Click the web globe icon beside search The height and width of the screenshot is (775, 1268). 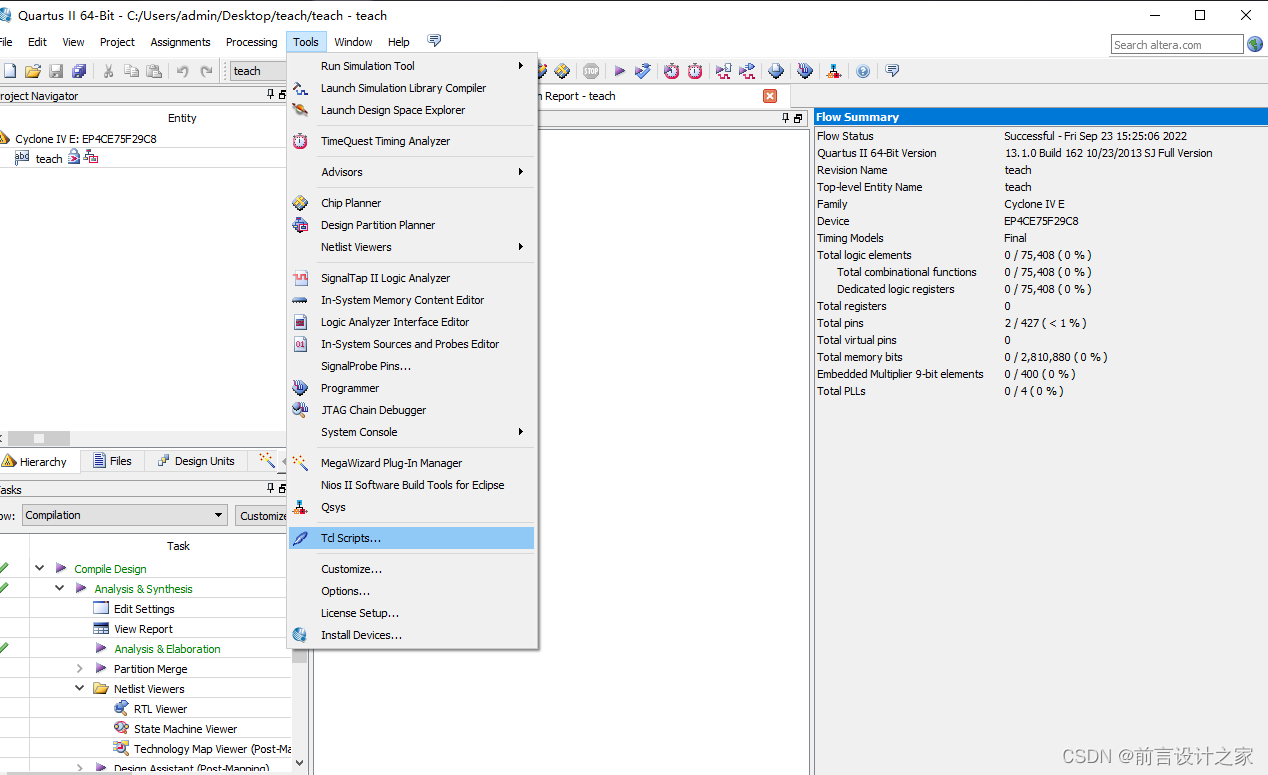[x=1255, y=44]
